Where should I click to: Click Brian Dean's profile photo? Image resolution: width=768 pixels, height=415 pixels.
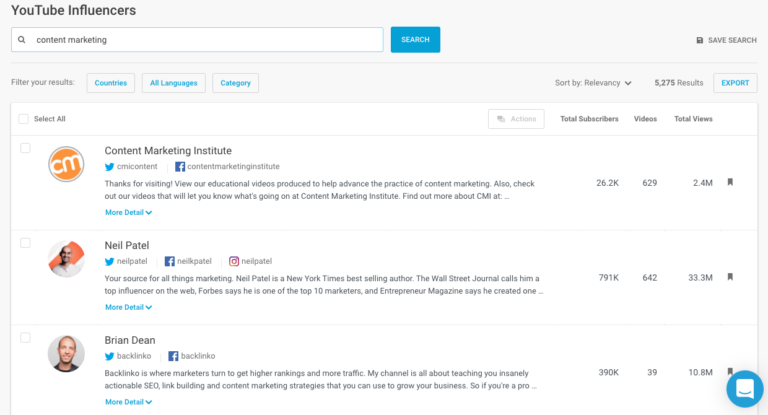pyautogui.click(x=66, y=354)
